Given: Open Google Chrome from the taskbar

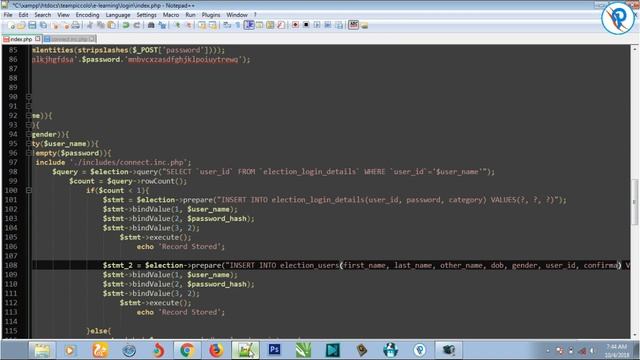Looking at the screenshot, I should [187, 350].
